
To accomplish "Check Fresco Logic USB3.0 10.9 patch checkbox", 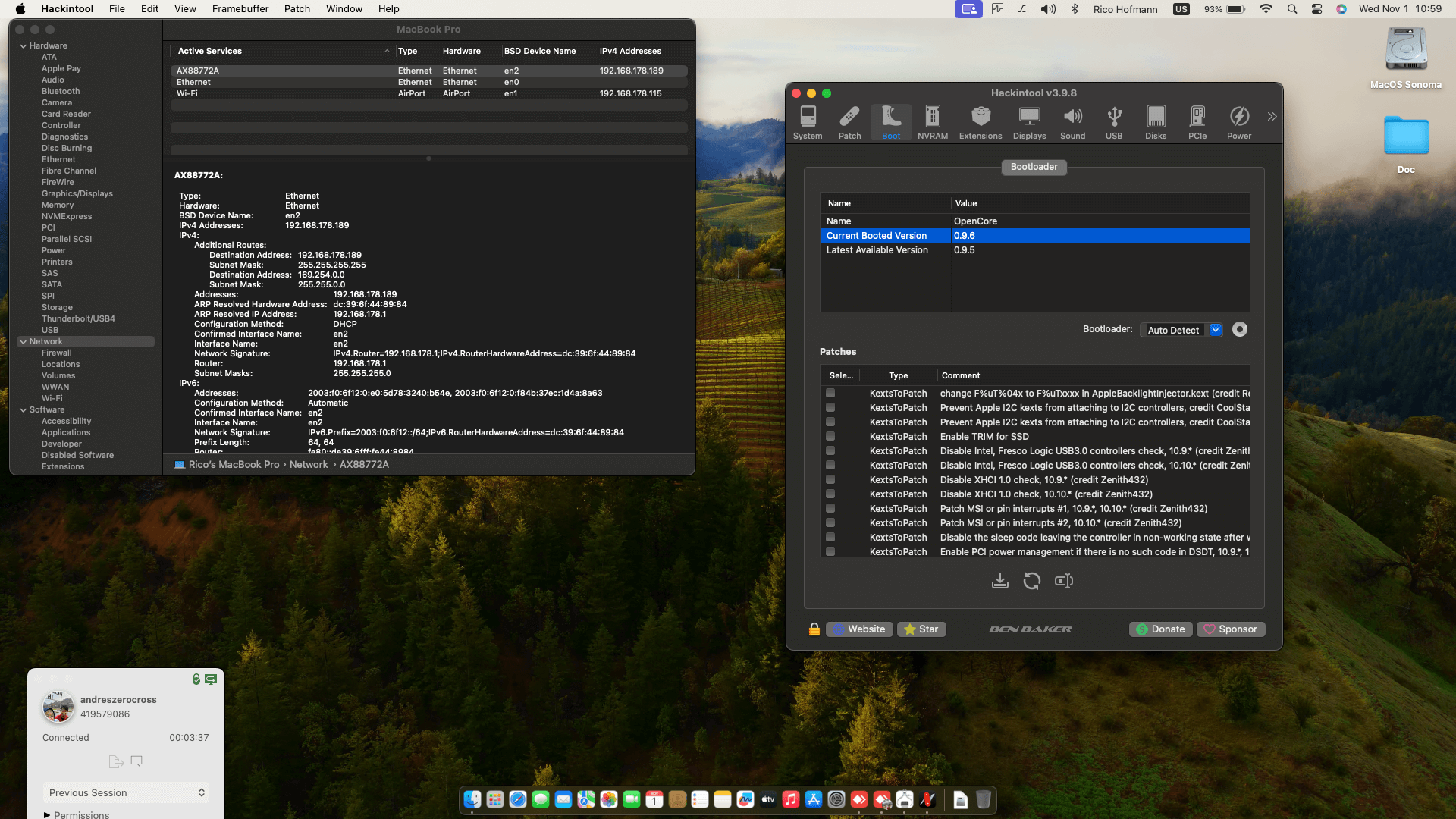I will (830, 450).
